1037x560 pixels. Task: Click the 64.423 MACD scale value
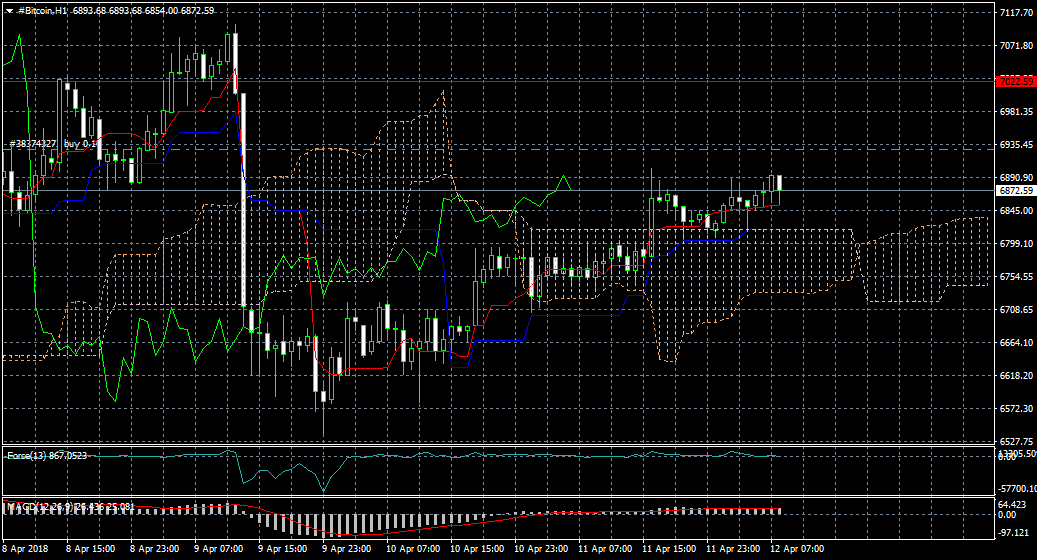pos(1013,505)
